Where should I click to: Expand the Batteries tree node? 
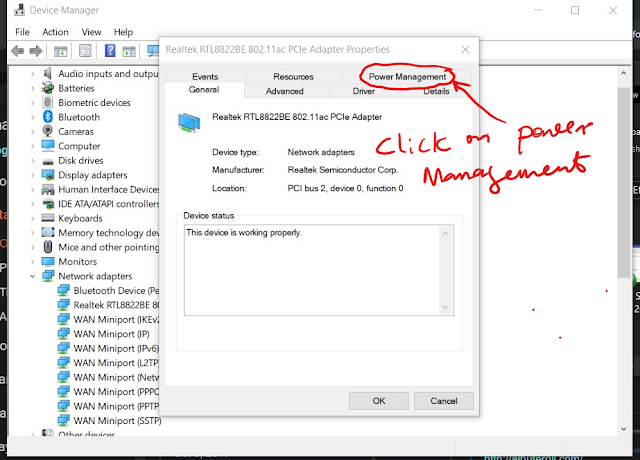point(33,88)
